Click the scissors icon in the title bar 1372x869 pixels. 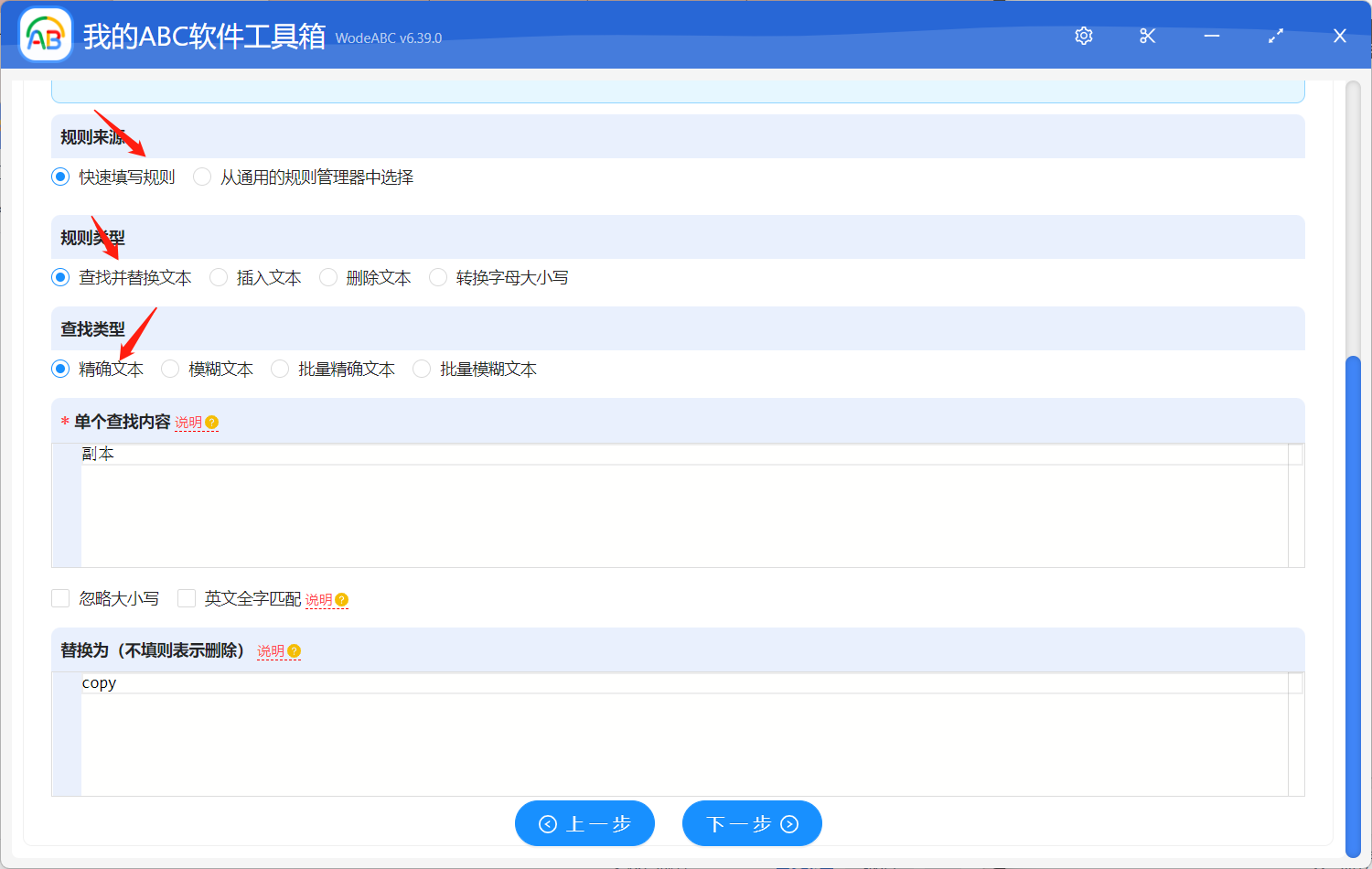click(1147, 36)
